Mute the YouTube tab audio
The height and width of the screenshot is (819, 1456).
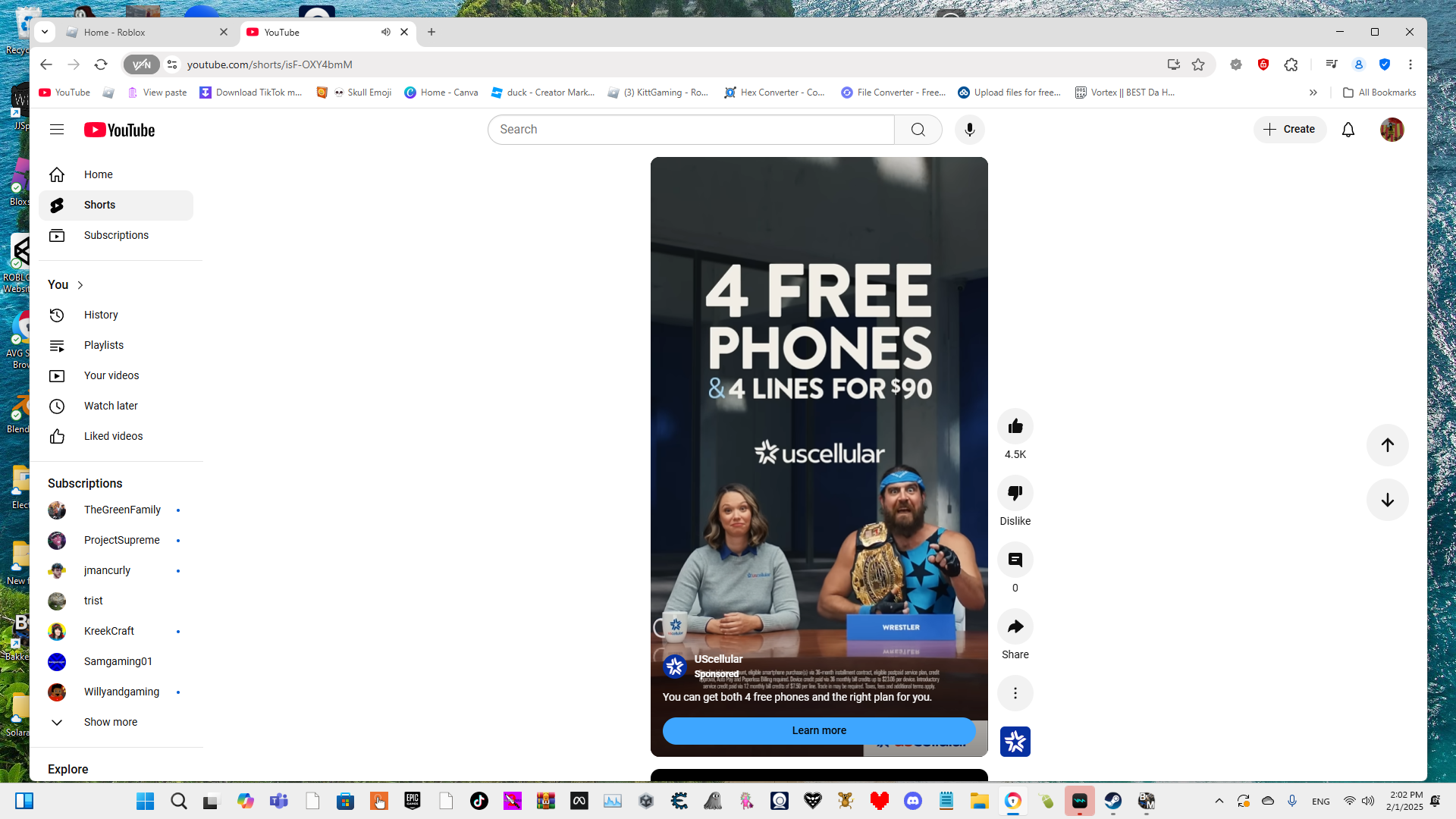tap(385, 32)
